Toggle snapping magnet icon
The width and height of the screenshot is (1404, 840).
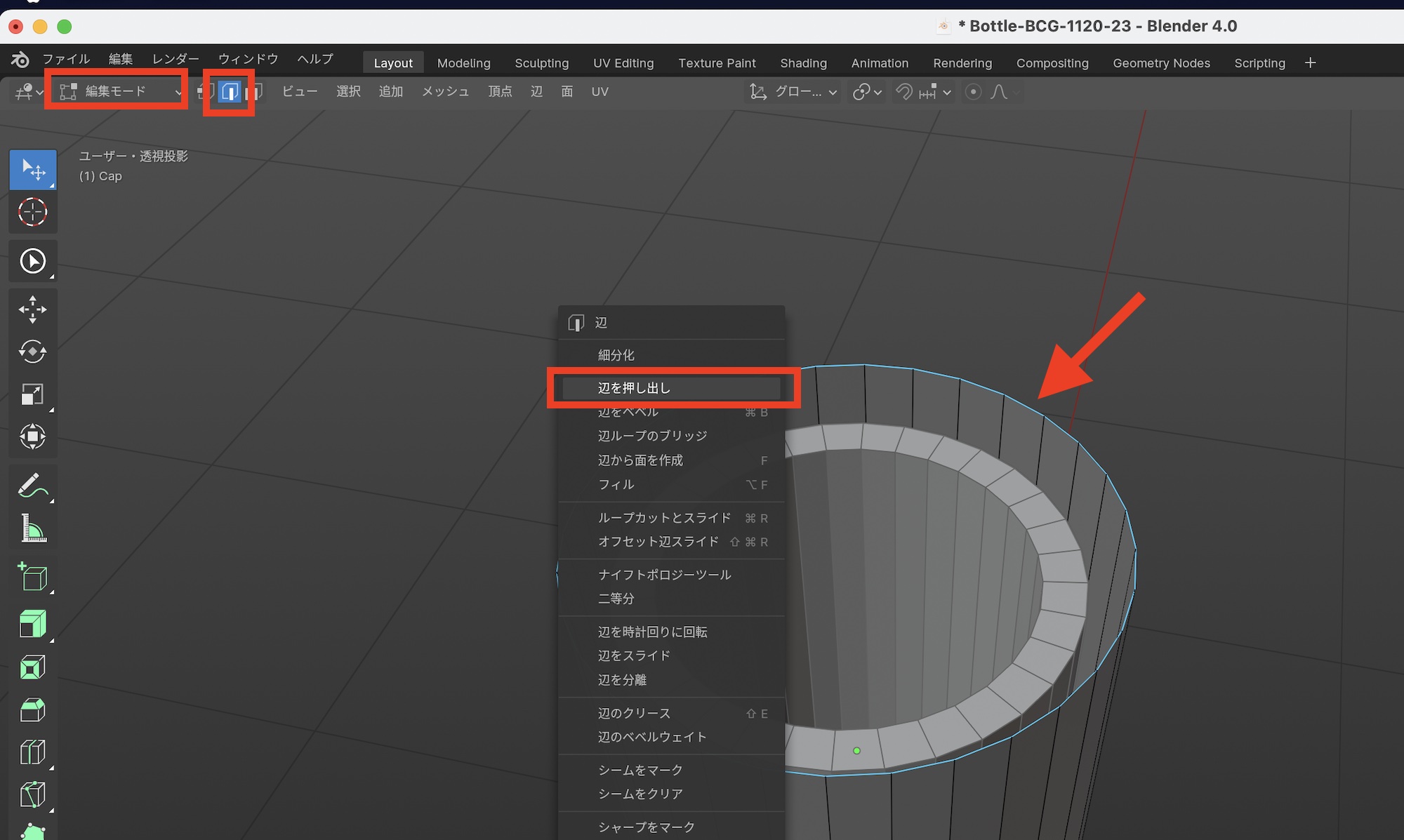click(904, 92)
